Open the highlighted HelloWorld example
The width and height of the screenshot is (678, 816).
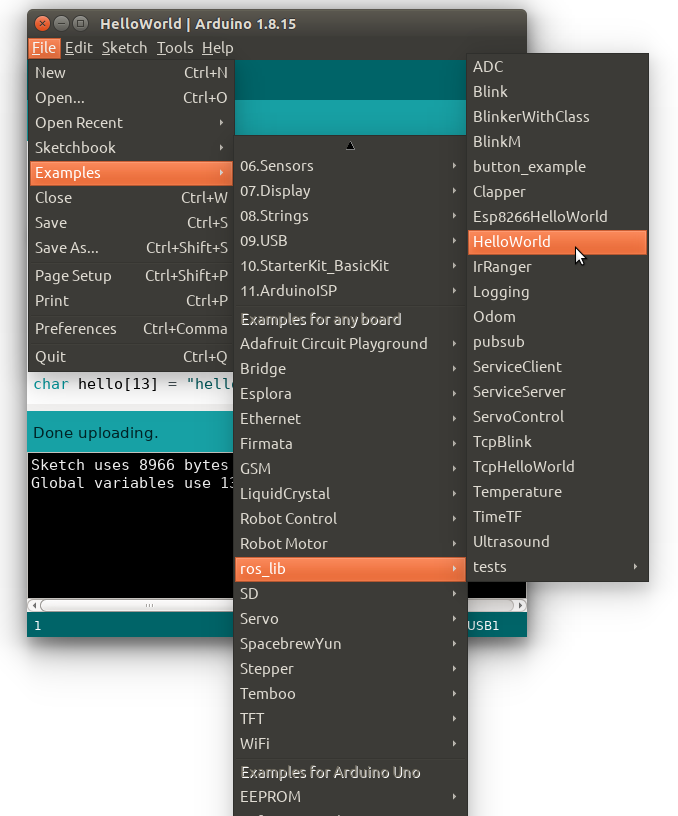pyautogui.click(x=557, y=242)
